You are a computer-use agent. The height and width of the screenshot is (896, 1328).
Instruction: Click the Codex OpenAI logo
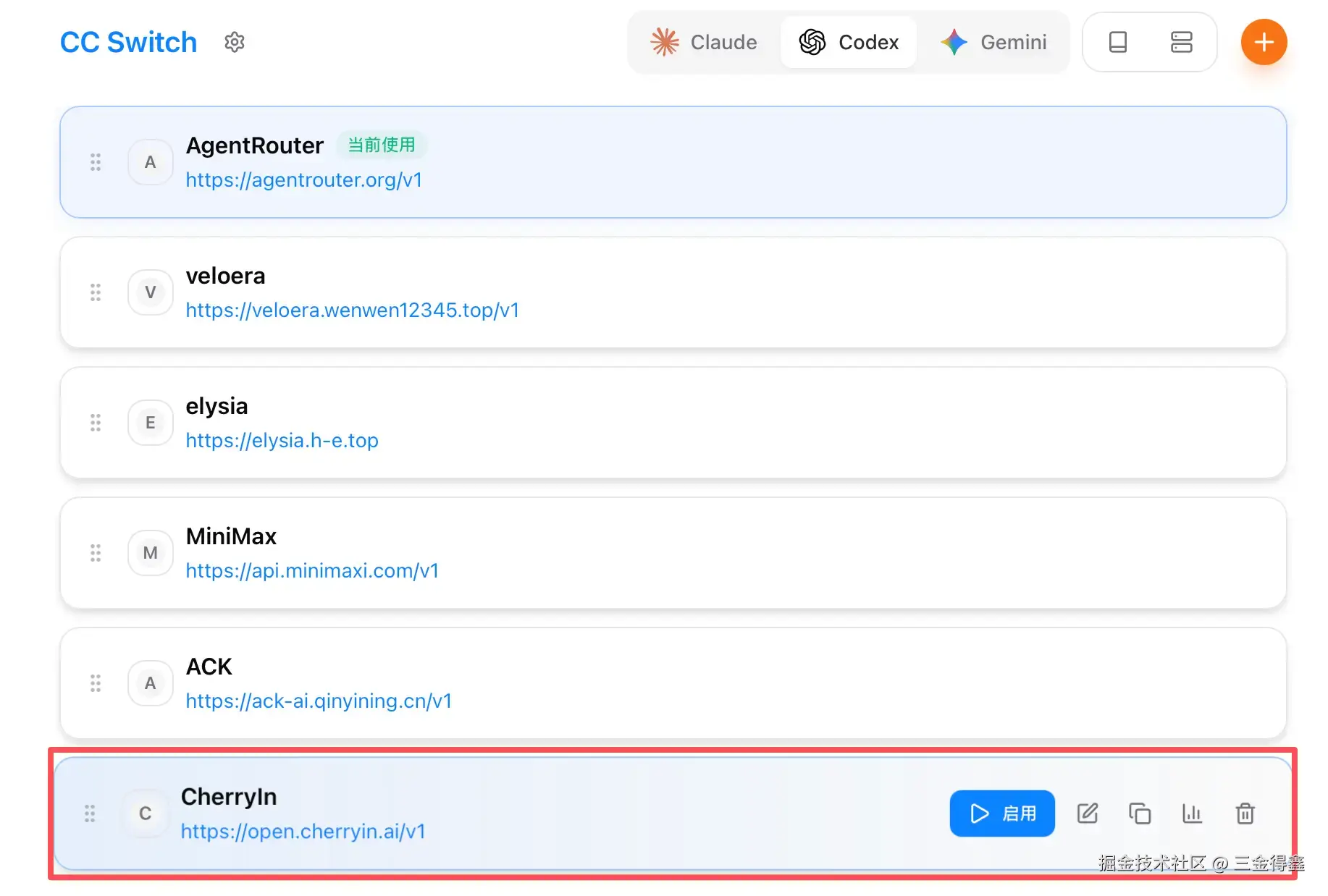pyautogui.click(x=812, y=42)
